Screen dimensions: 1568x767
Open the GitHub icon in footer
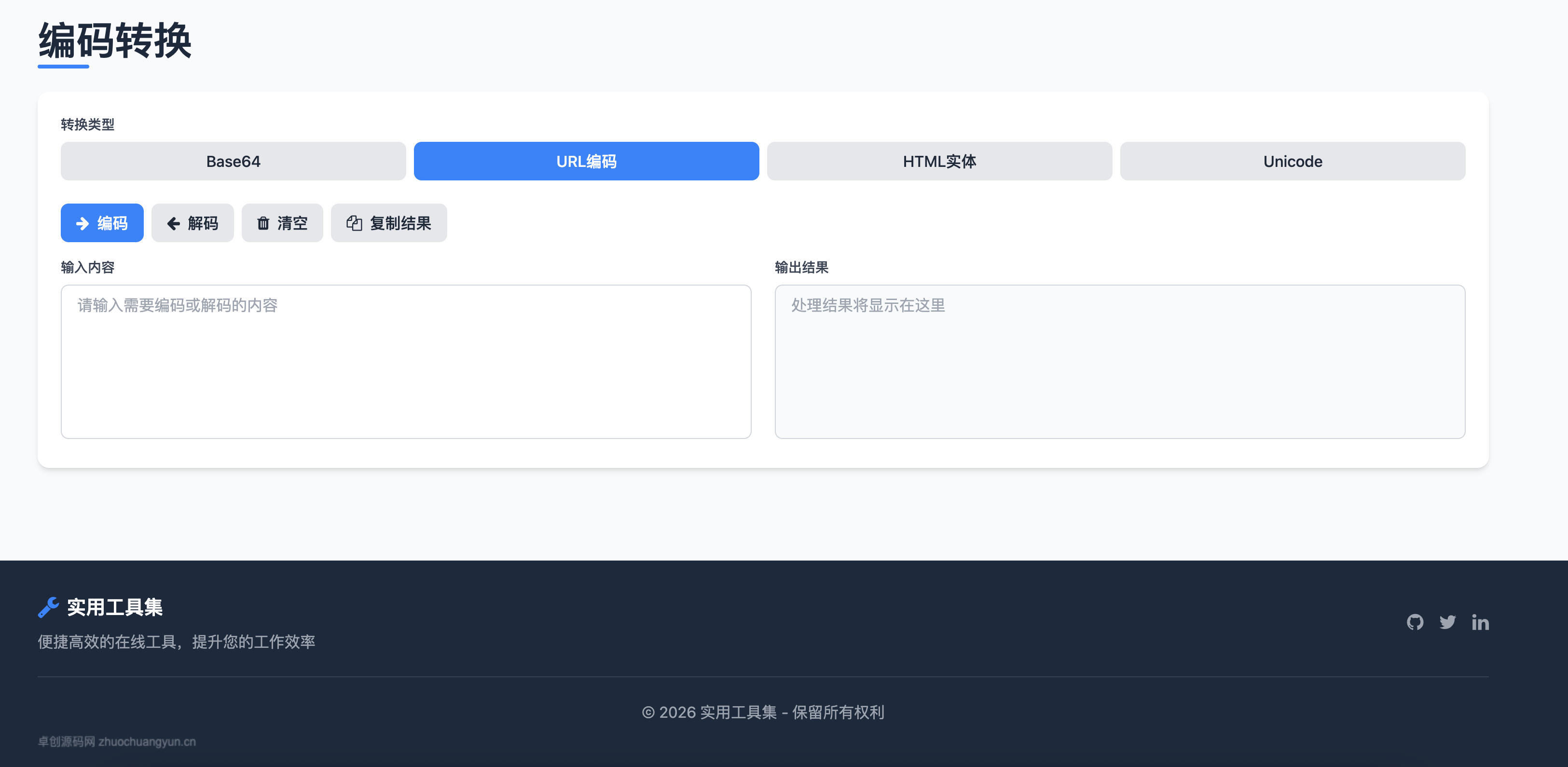point(1415,622)
